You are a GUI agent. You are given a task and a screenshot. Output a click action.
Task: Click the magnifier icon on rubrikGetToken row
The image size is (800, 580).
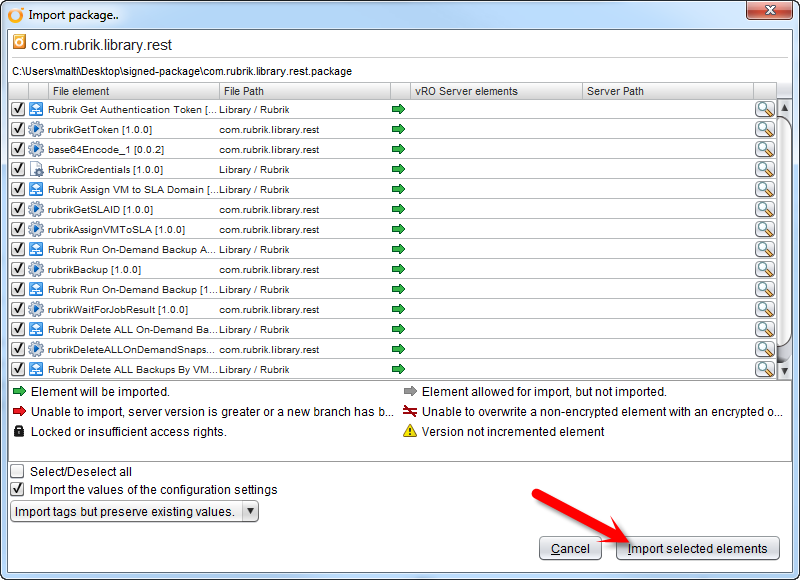point(764,129)
